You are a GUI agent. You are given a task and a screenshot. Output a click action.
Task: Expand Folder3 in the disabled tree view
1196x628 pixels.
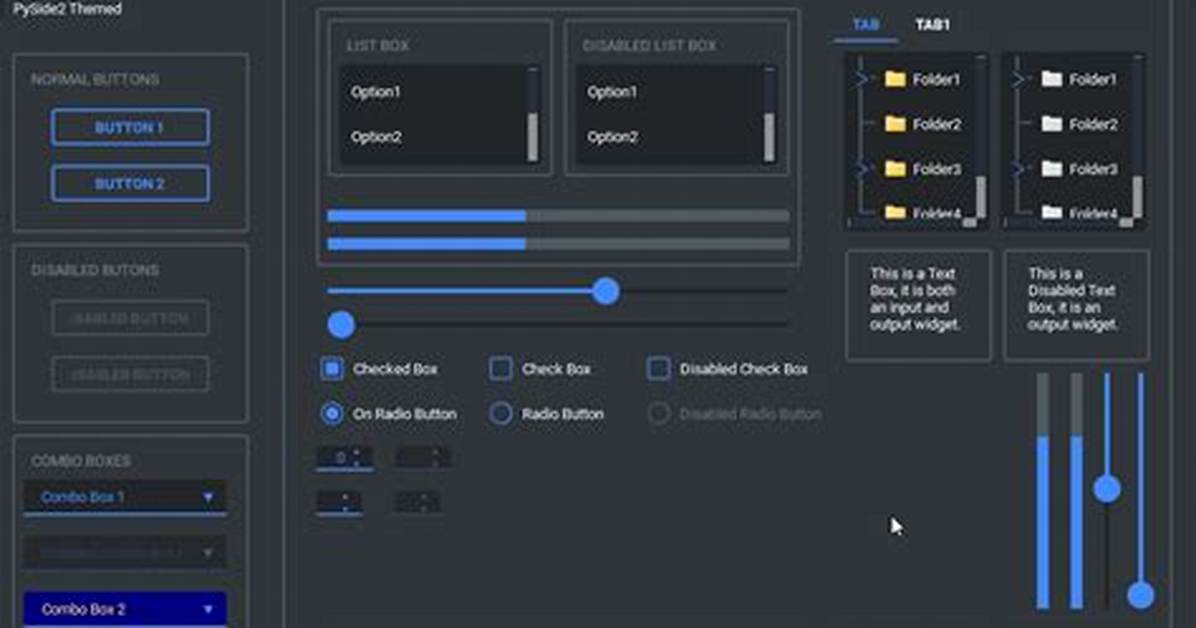1018,169
